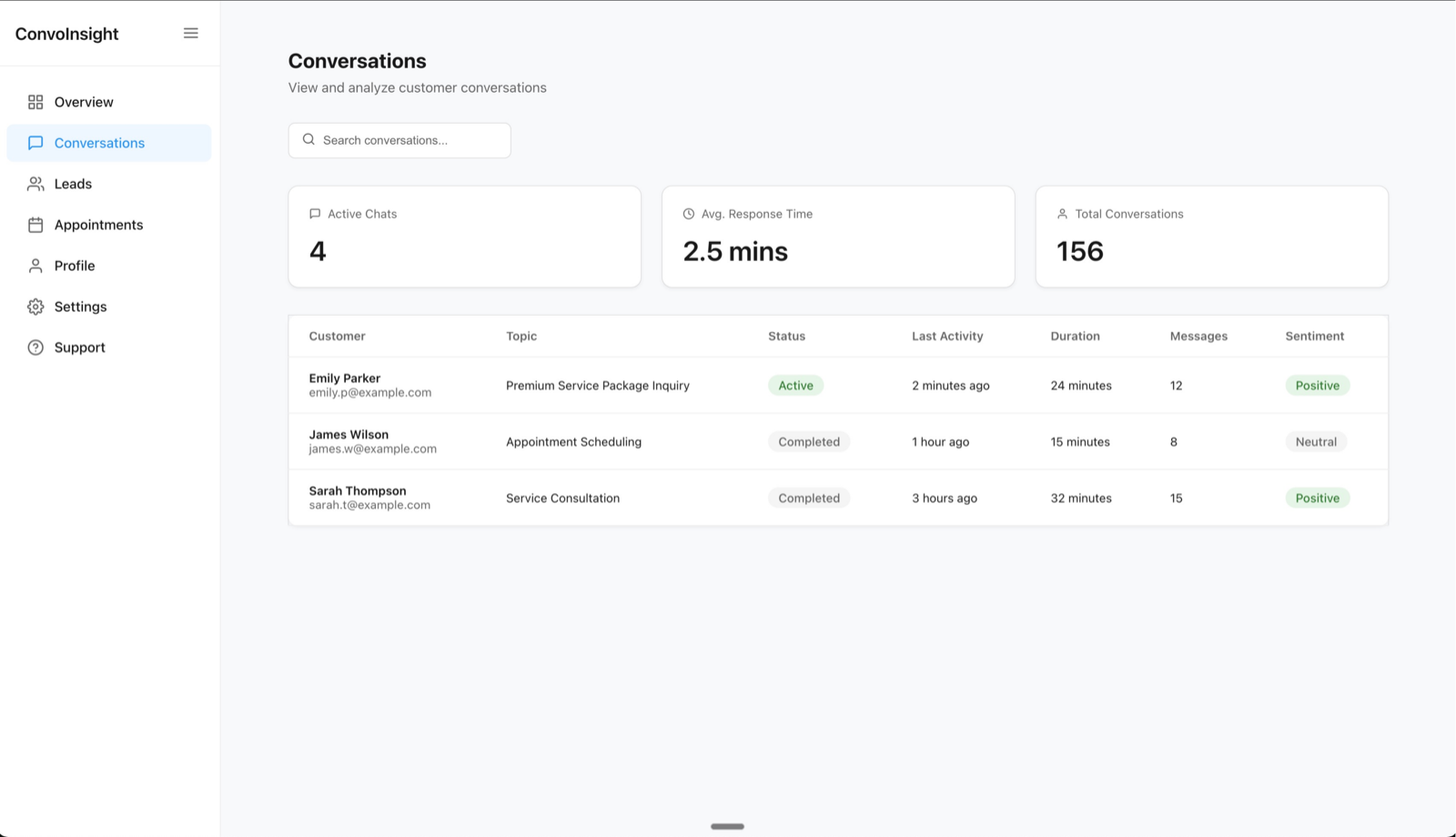Click the Leads people icon
This screenshot has width=1456, height=837.
[35, 184]
